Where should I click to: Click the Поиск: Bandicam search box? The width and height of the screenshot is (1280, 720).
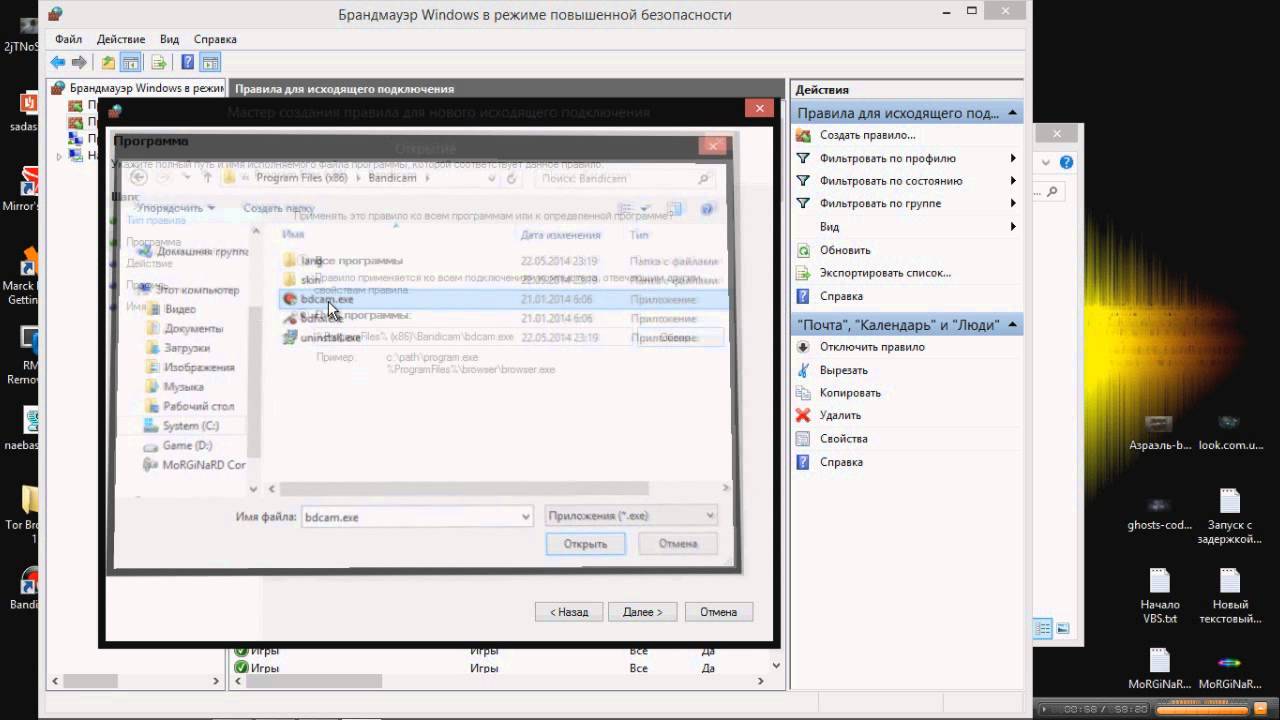click(626, 178)
